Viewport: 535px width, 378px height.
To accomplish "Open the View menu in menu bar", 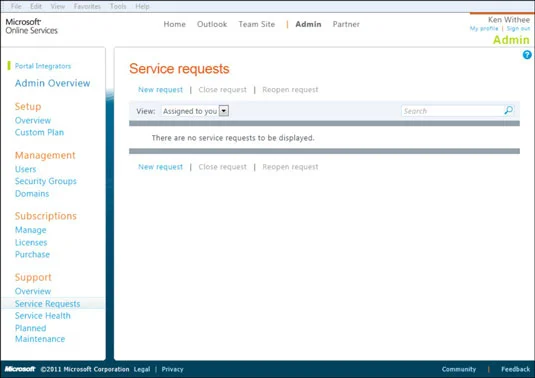I will tap(58, 6).
